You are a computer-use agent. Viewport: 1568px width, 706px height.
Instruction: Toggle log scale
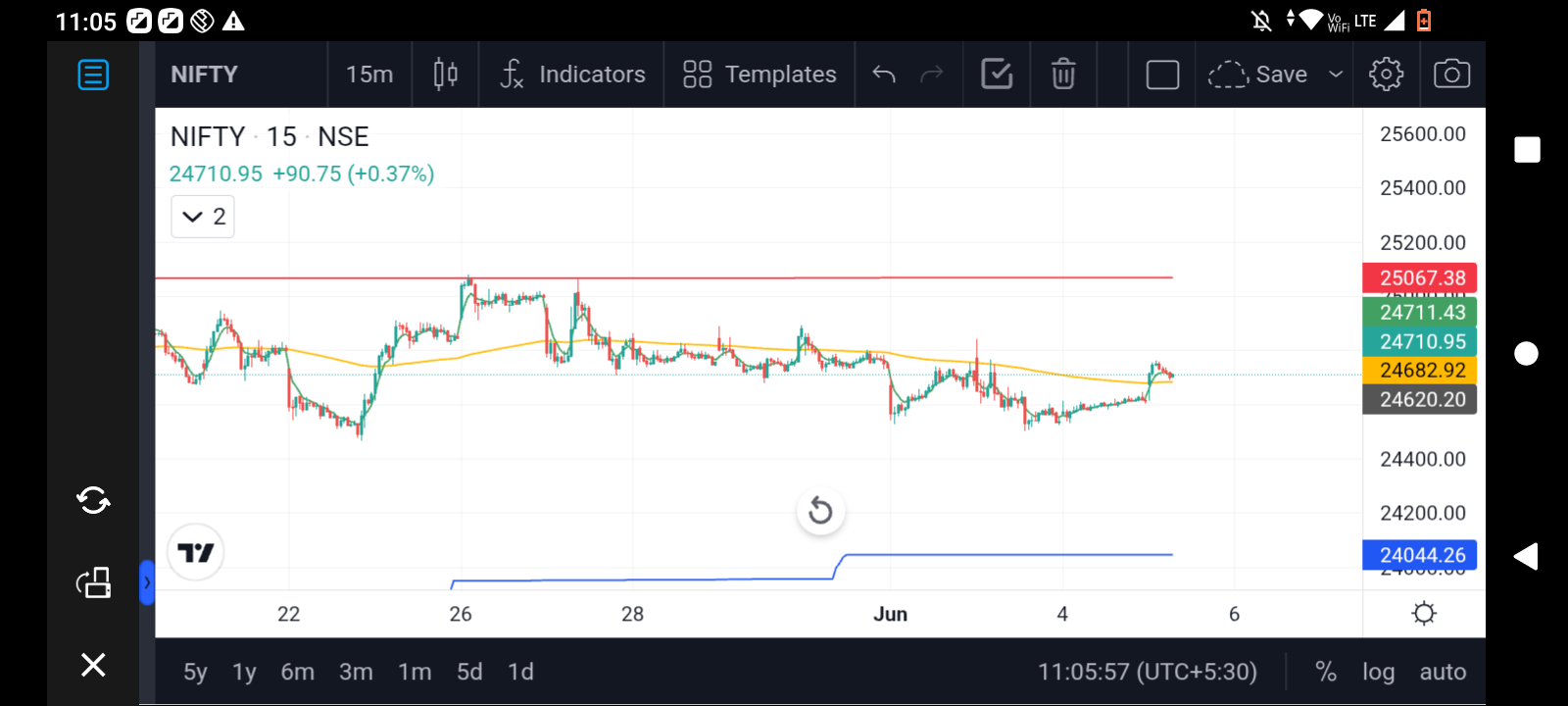pyautogui.click(x=1378, y=672)
